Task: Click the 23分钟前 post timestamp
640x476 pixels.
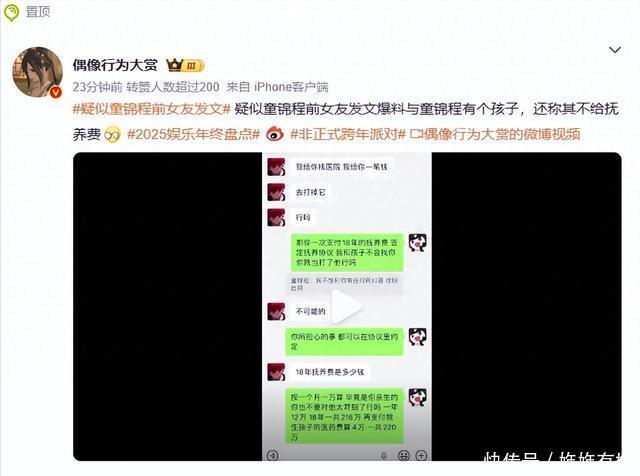Action: (x=98, y=87)
